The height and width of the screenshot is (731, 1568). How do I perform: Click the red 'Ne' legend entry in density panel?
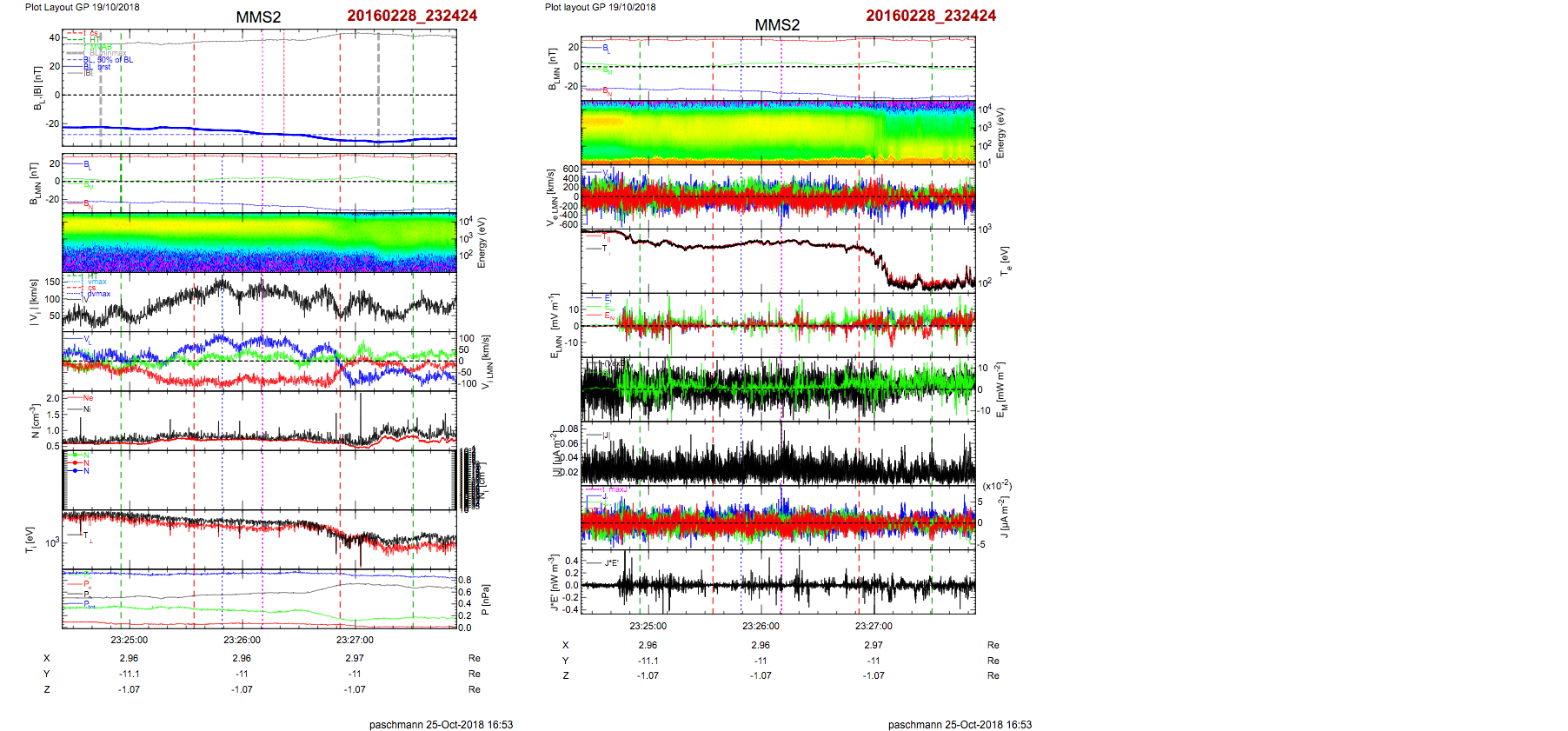pos(87,398)
